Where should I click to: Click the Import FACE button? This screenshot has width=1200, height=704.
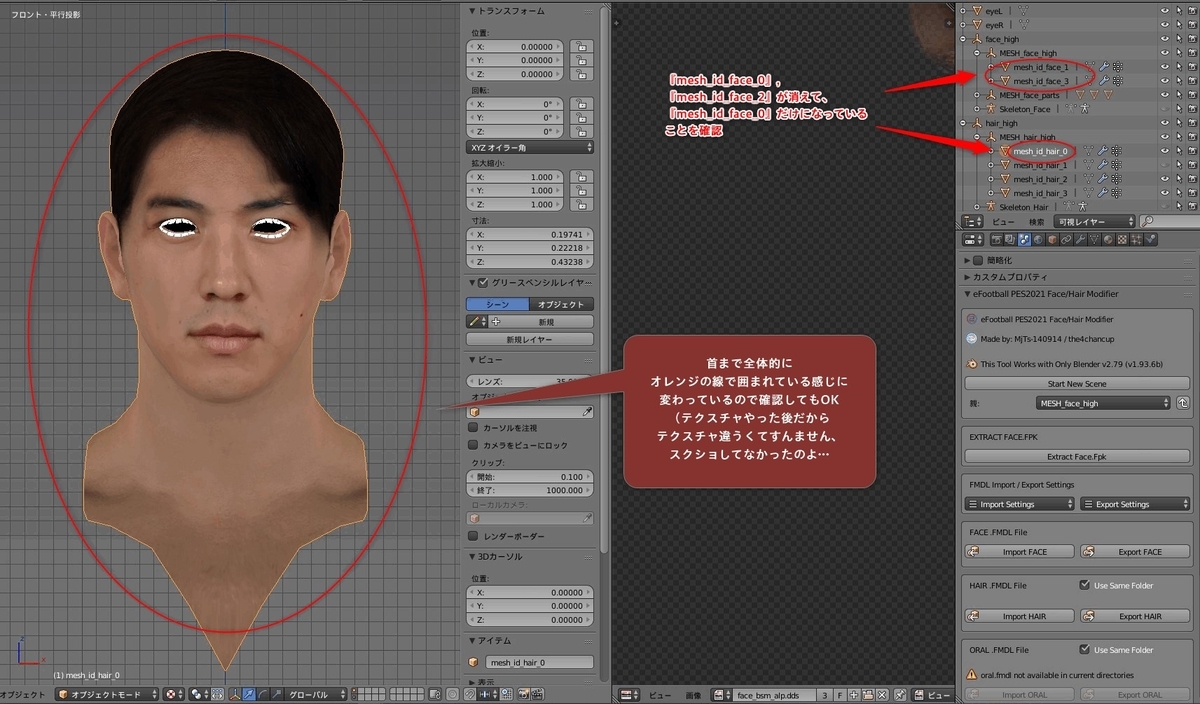1020,552
